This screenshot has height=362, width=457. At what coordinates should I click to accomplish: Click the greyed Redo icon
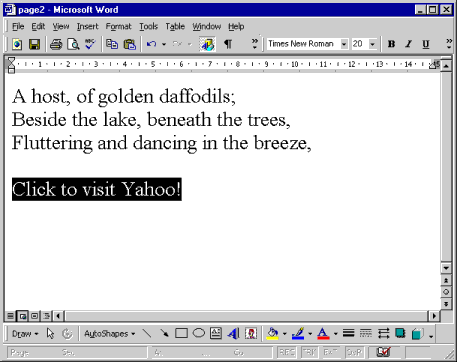point(177,44)
